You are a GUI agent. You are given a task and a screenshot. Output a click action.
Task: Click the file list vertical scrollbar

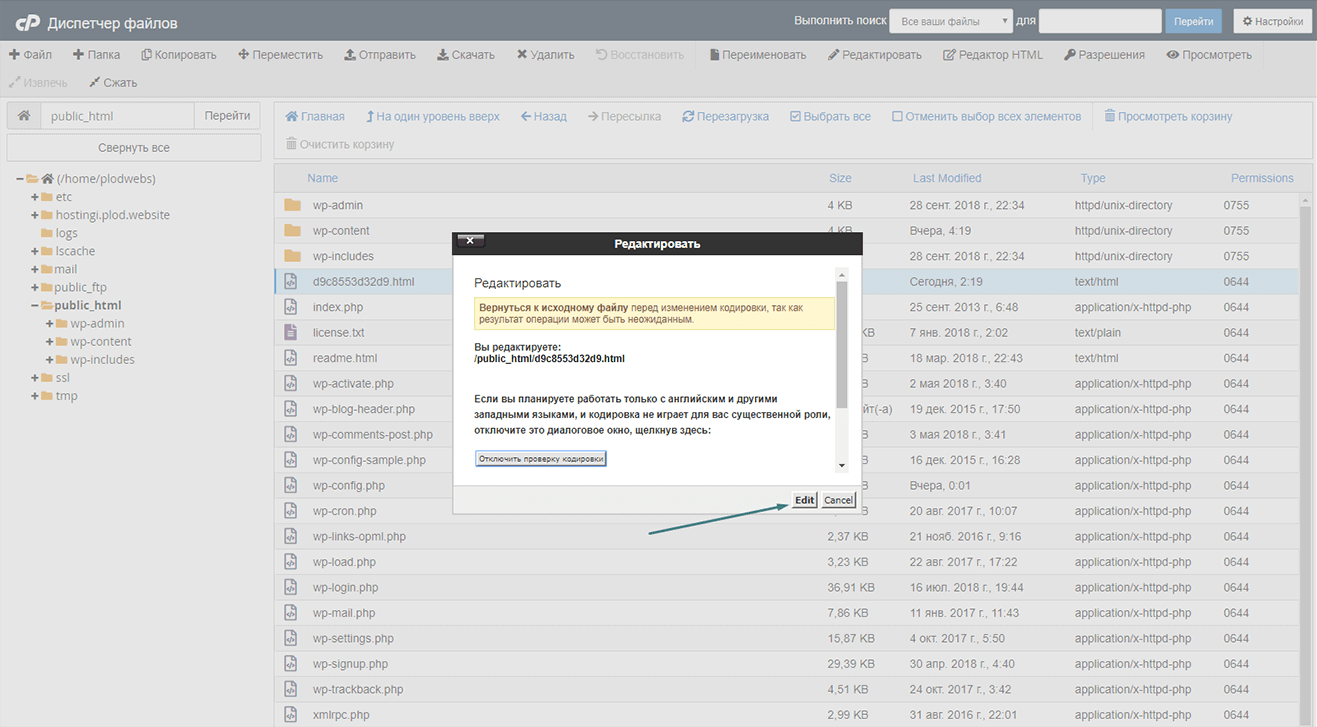pos(1305,460)
